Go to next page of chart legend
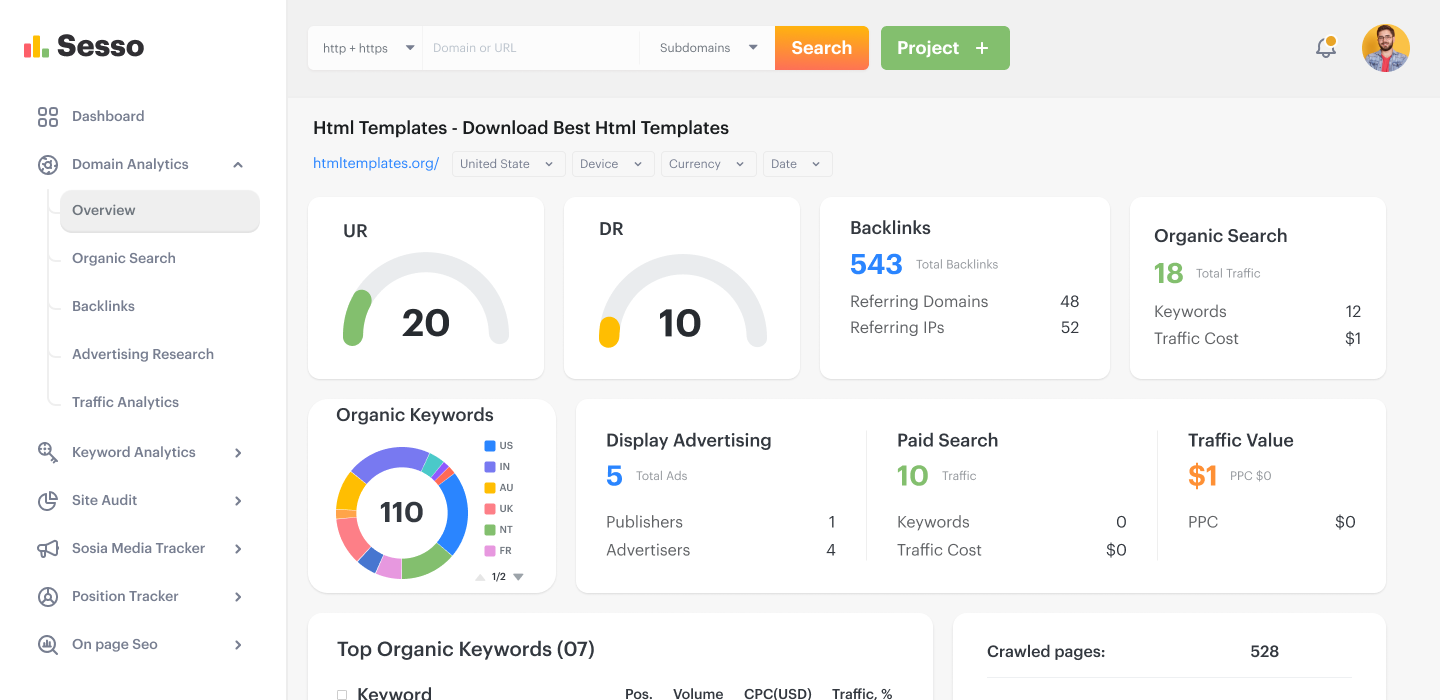The image size is (1440, 700). pyautogui.click(x=518, y=577)
